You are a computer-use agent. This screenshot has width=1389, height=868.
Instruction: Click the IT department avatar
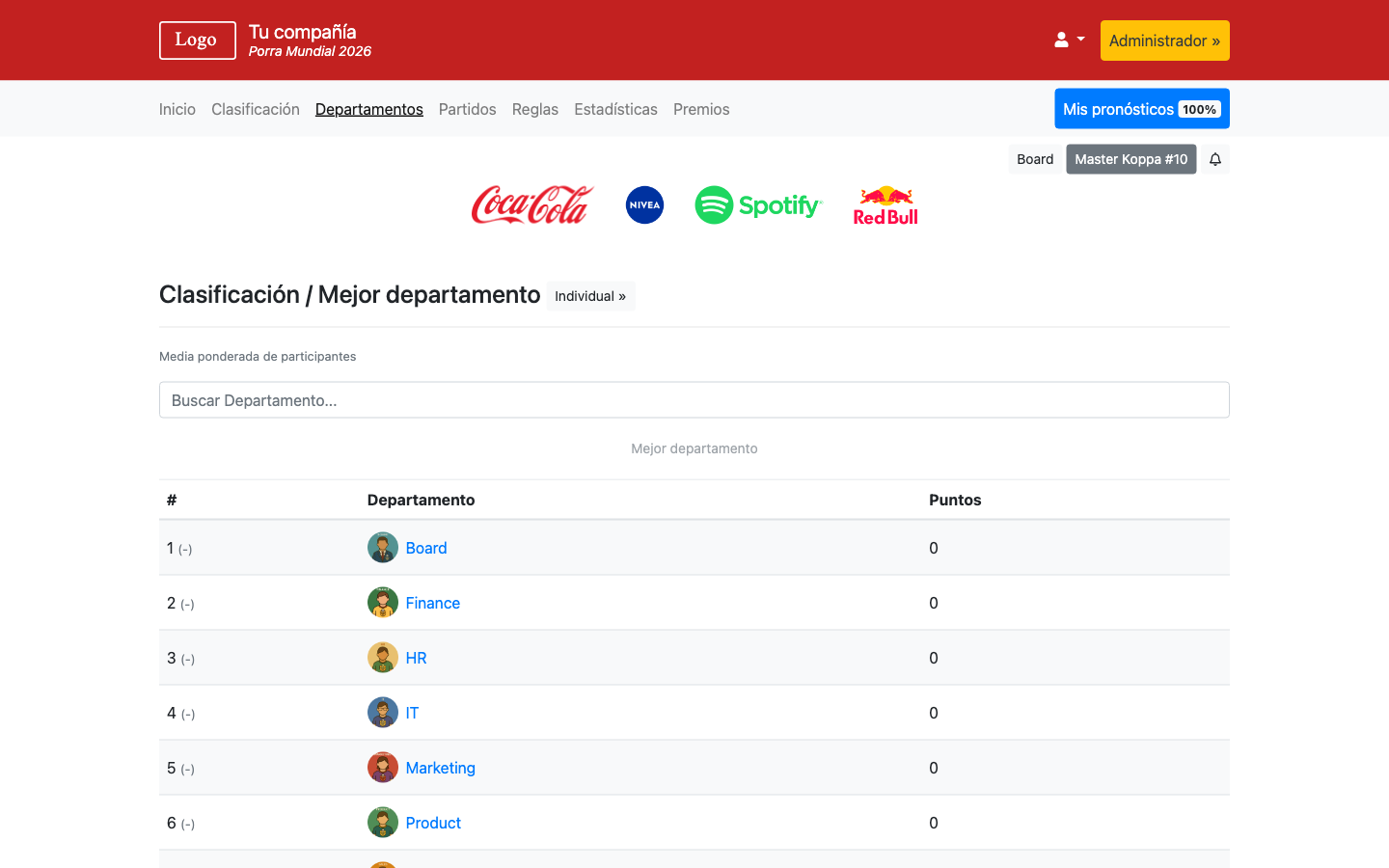click(x=382, y=712)
